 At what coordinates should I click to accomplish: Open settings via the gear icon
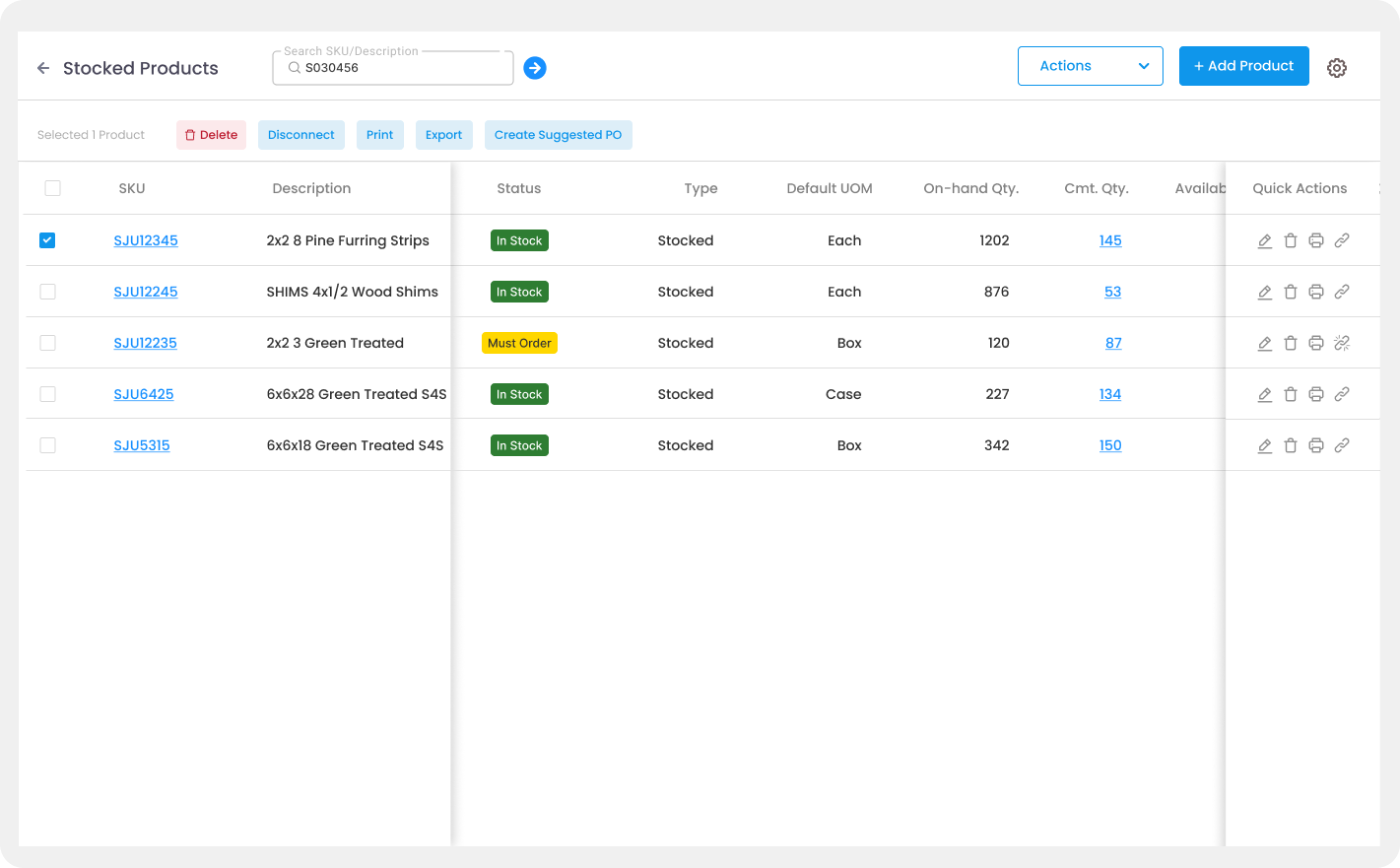[1337, 68]
